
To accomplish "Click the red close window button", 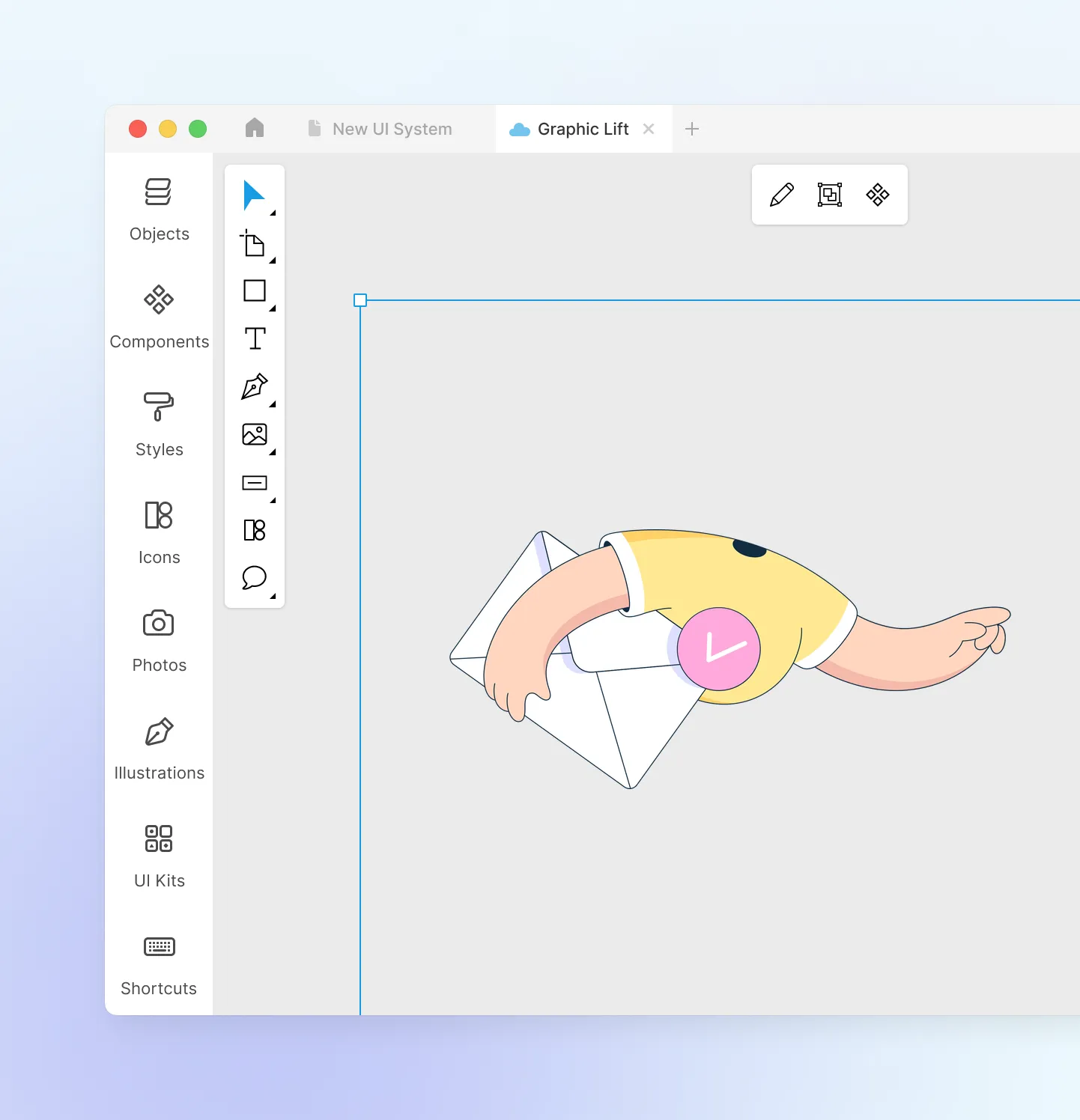I will [138, 129].
